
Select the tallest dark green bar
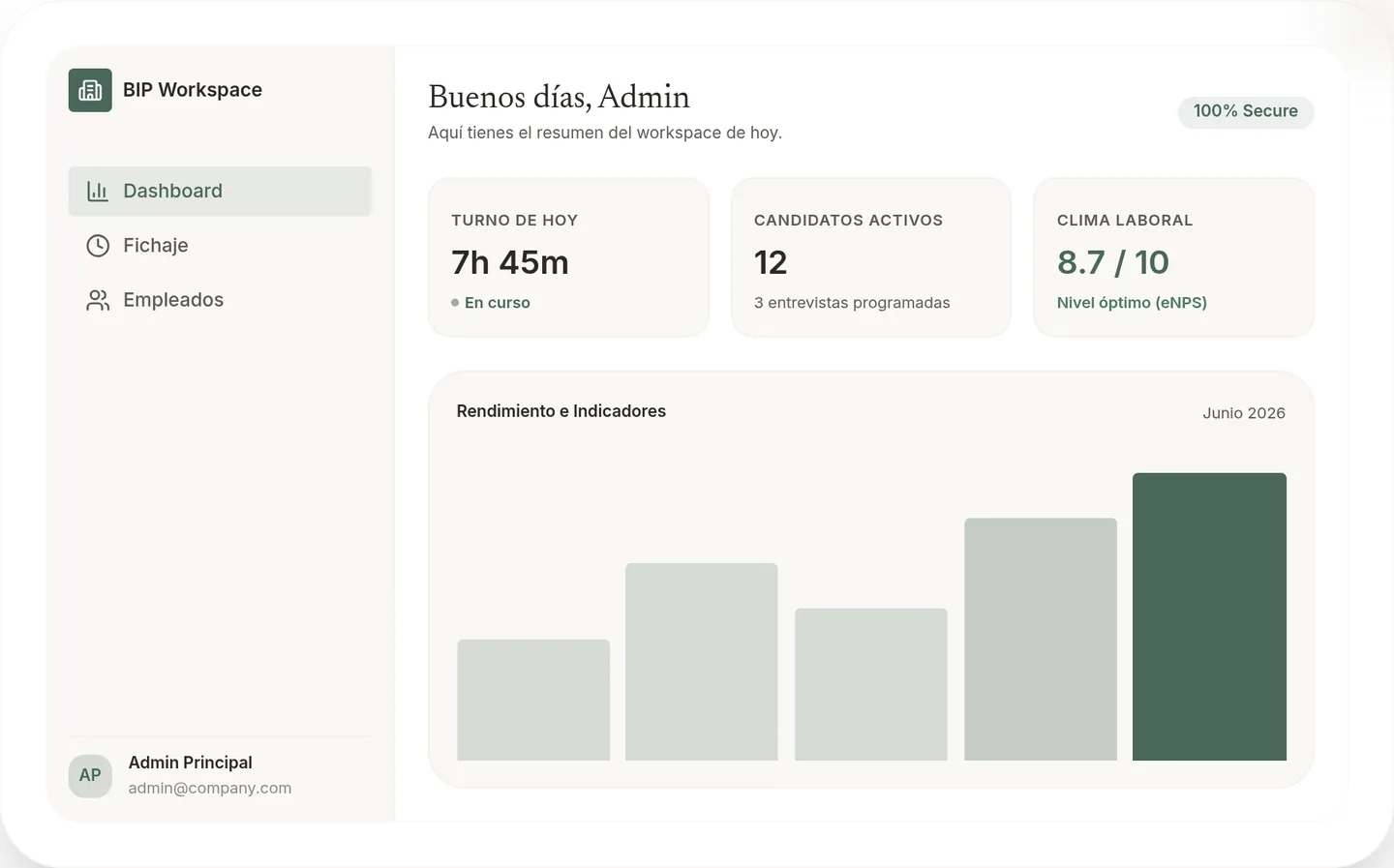point(1209,616)
